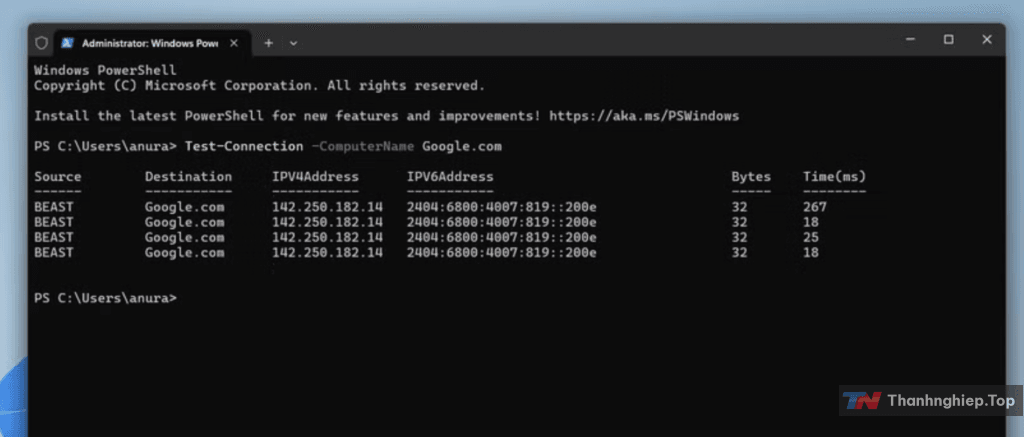
Task: Click the Time(ms) column header
Action: pyautogui.click(x=835, y=176)
